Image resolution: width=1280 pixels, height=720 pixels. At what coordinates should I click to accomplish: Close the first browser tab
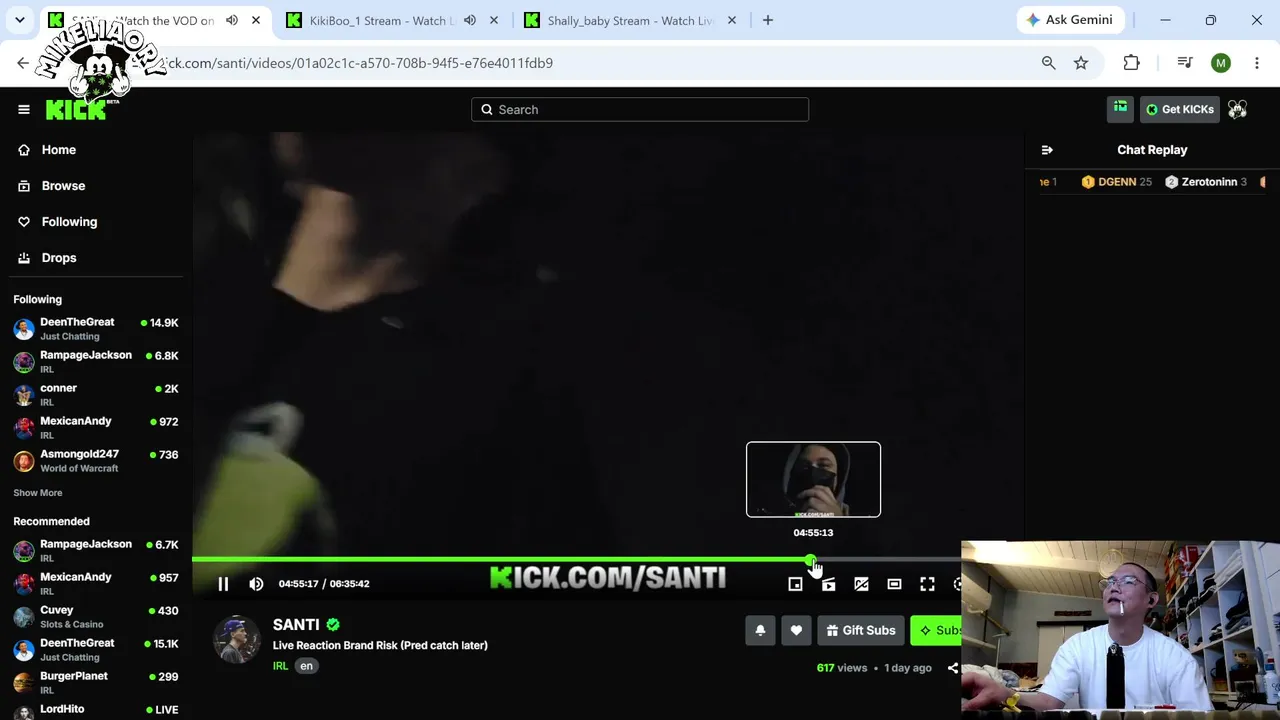(x=256, y=20)
